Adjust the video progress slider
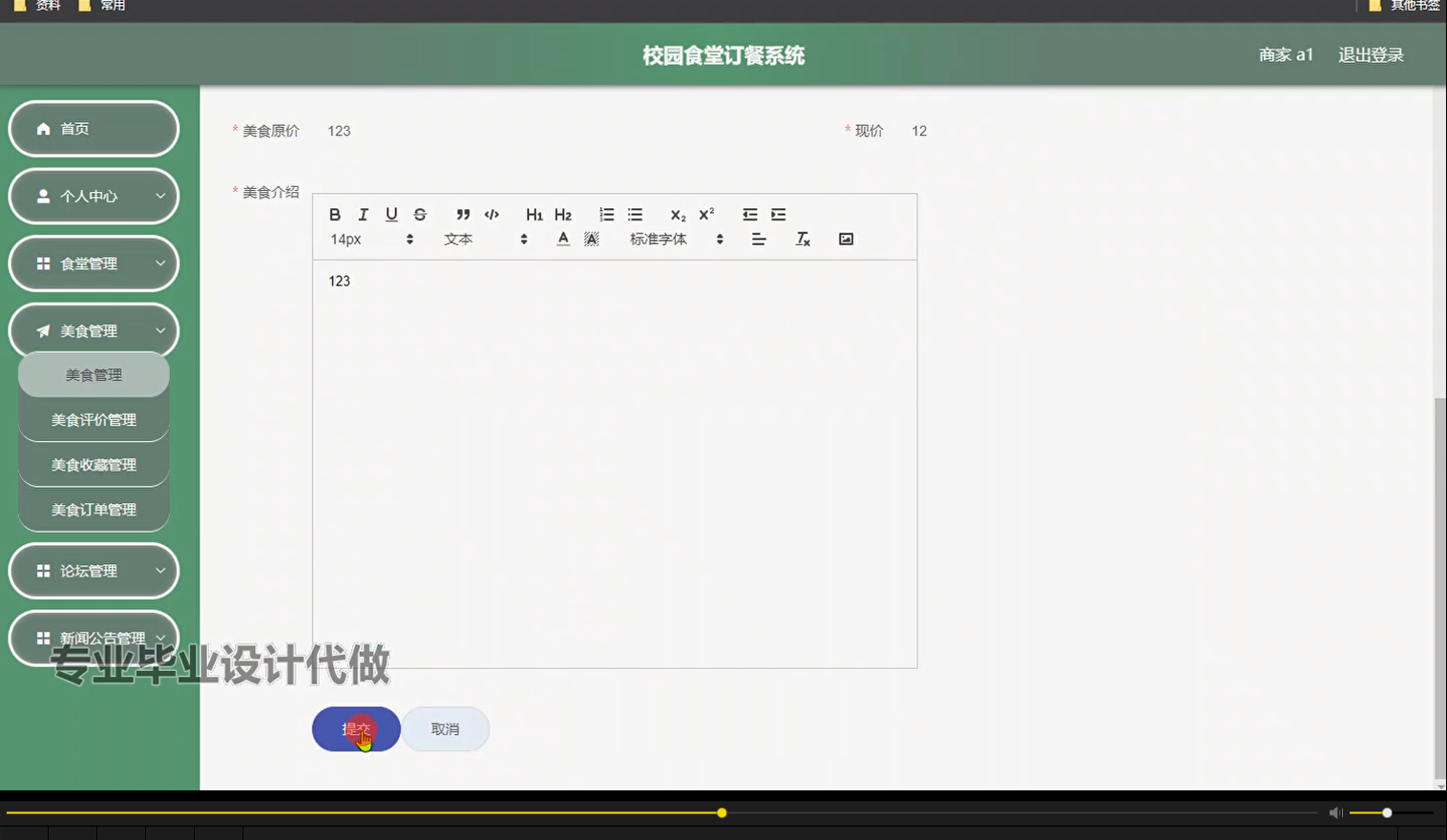The width and height of the screenshot is (1447, 840). coord(722,812)
